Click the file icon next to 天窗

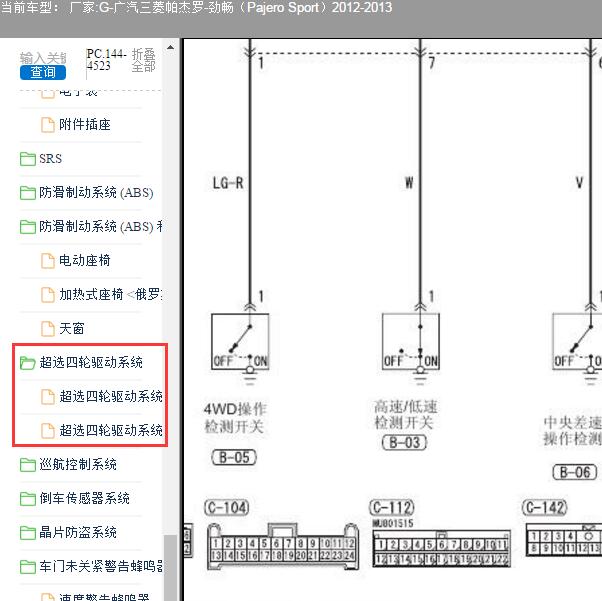pyautogui.click(x=48, y=329)
